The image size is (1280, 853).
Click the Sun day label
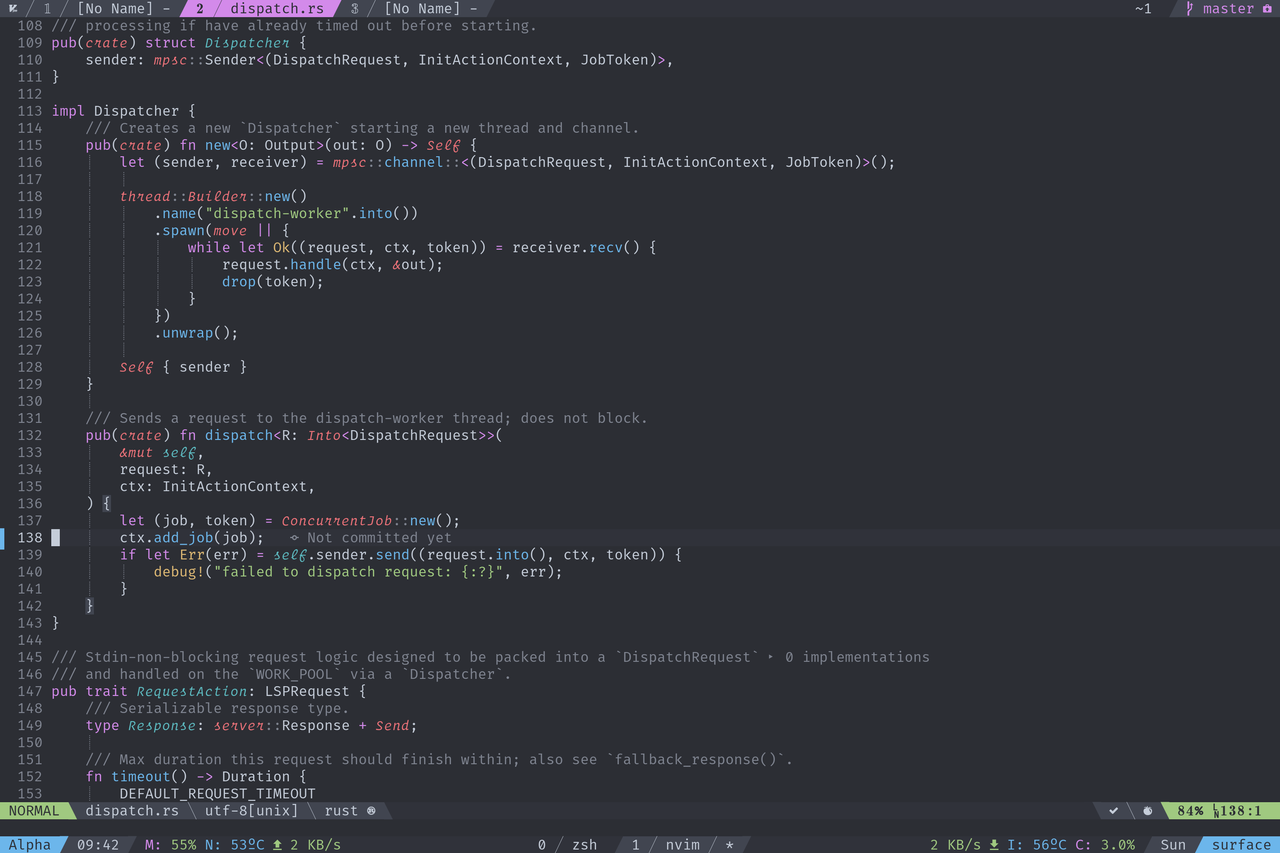[1173, 845]
